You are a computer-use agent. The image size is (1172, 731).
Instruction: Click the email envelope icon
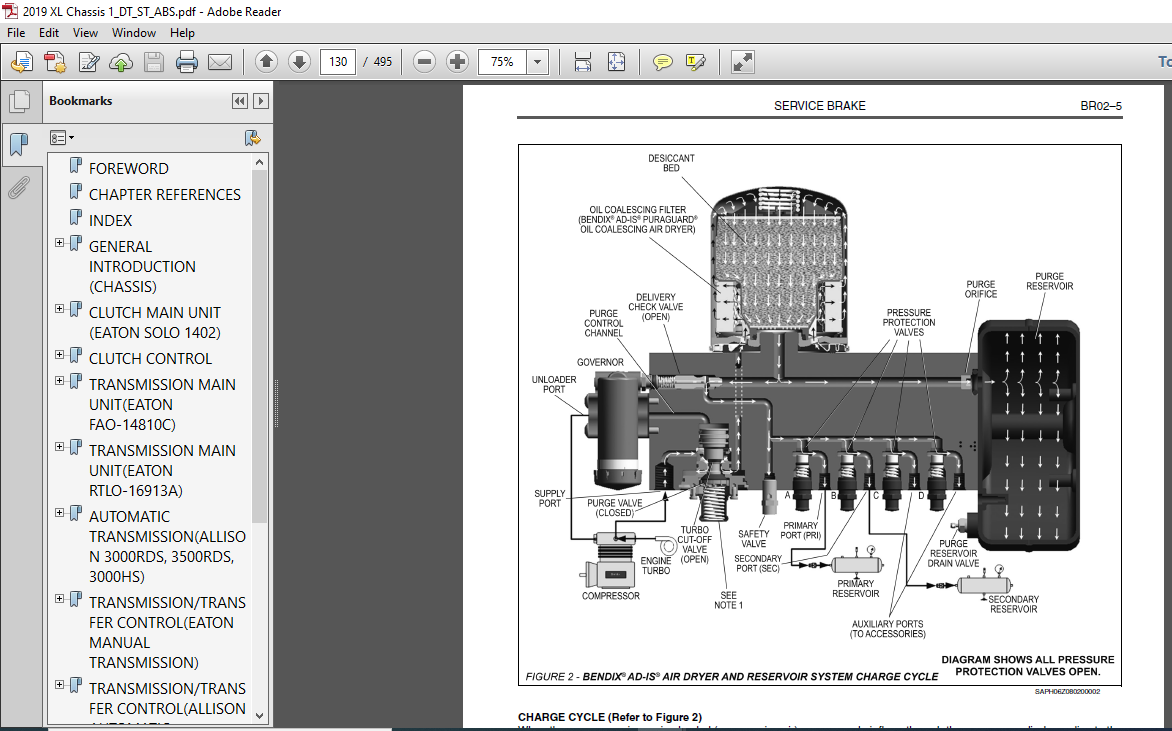coord(220,62)
